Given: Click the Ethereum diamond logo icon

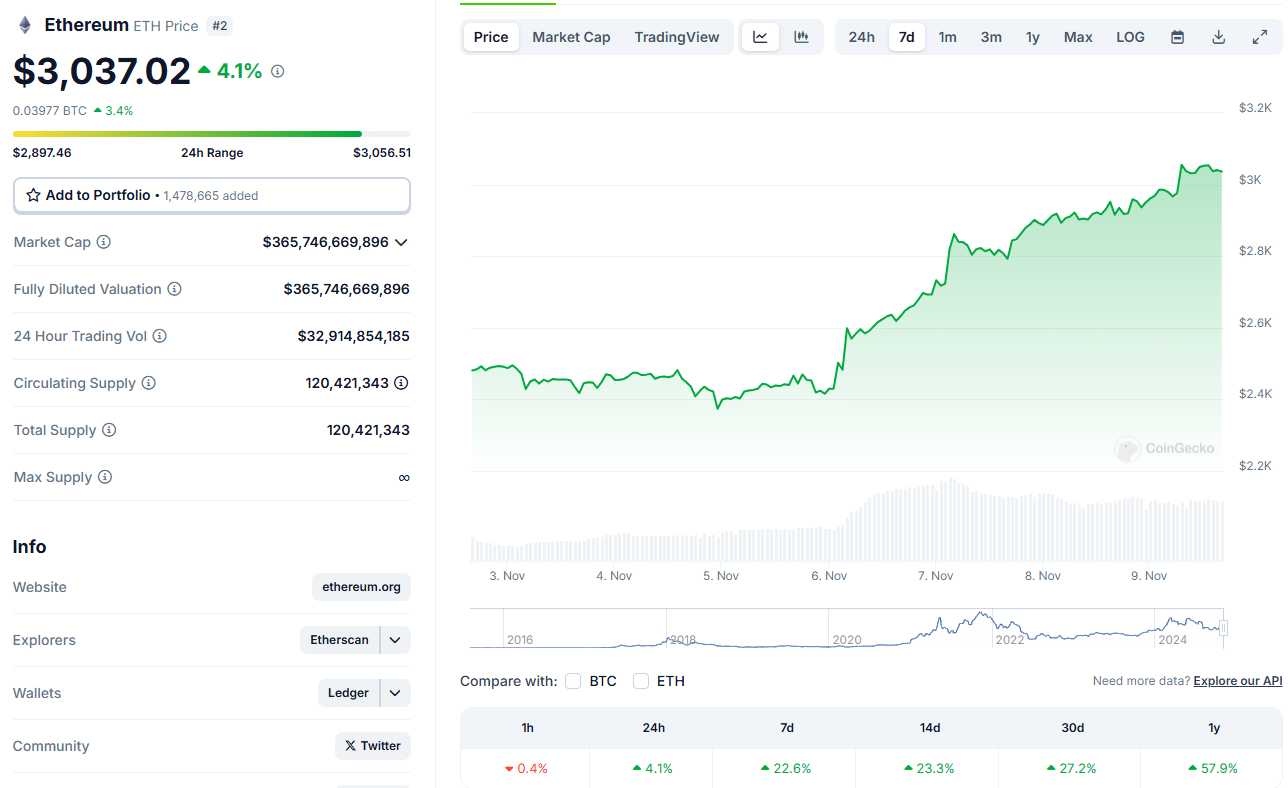Looking at the screenshot, I should [x=25, y=25].
